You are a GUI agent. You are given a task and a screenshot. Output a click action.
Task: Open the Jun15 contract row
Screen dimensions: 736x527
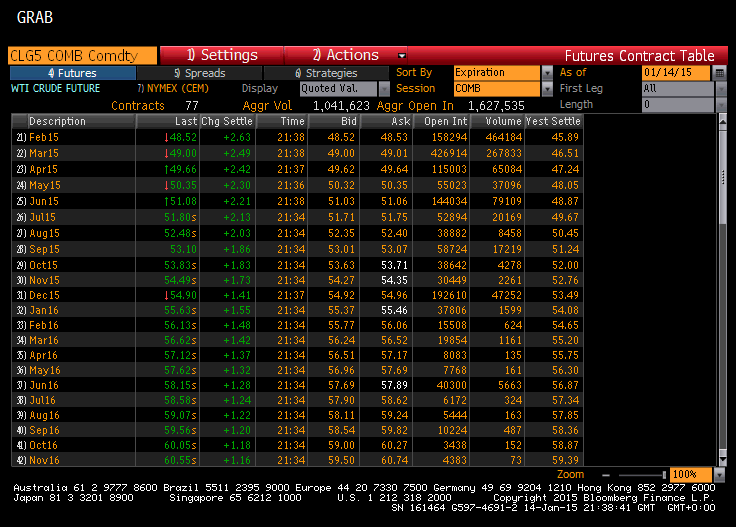[x=297, y=201]
